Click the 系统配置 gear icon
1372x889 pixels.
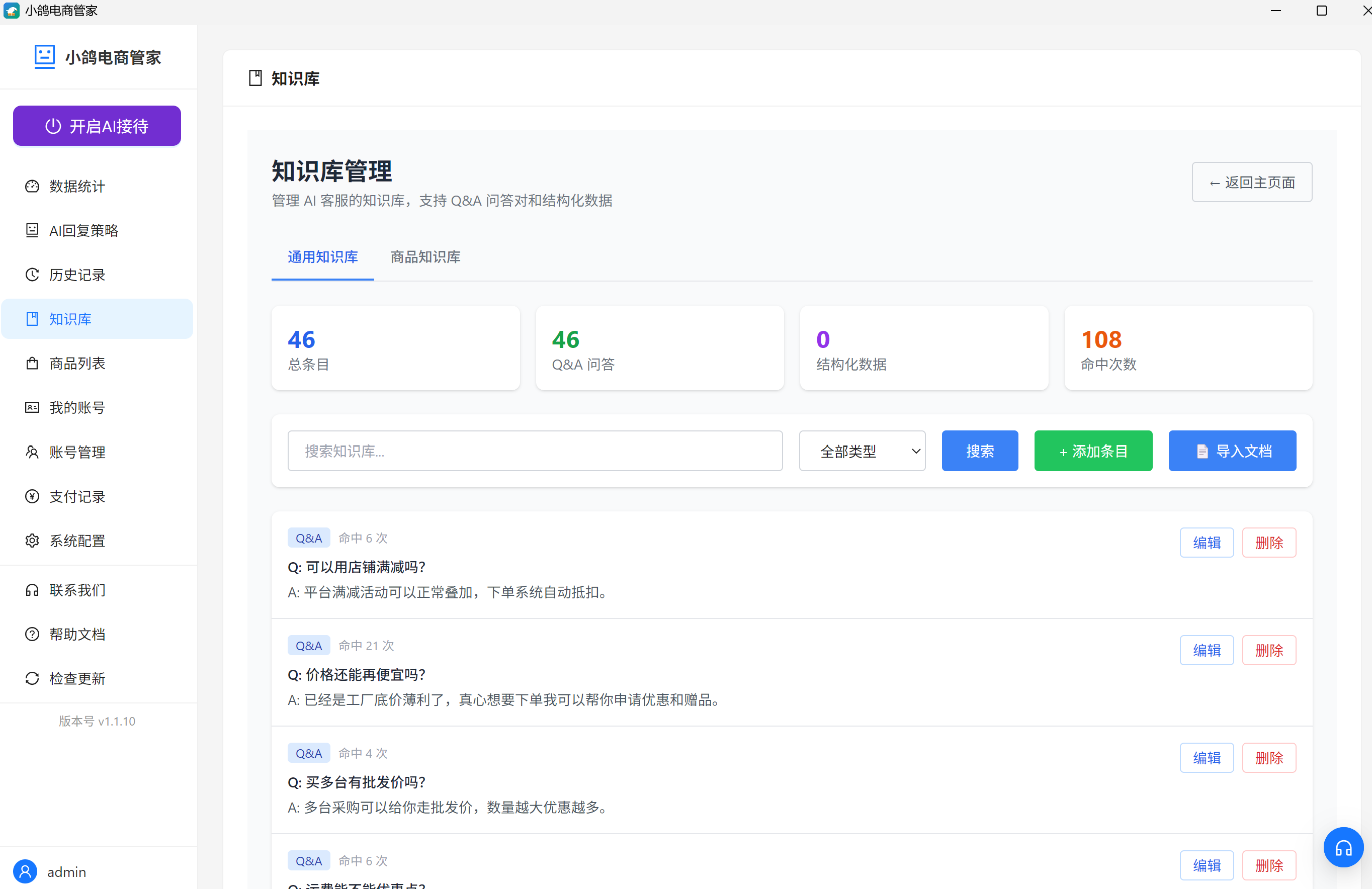32,541
